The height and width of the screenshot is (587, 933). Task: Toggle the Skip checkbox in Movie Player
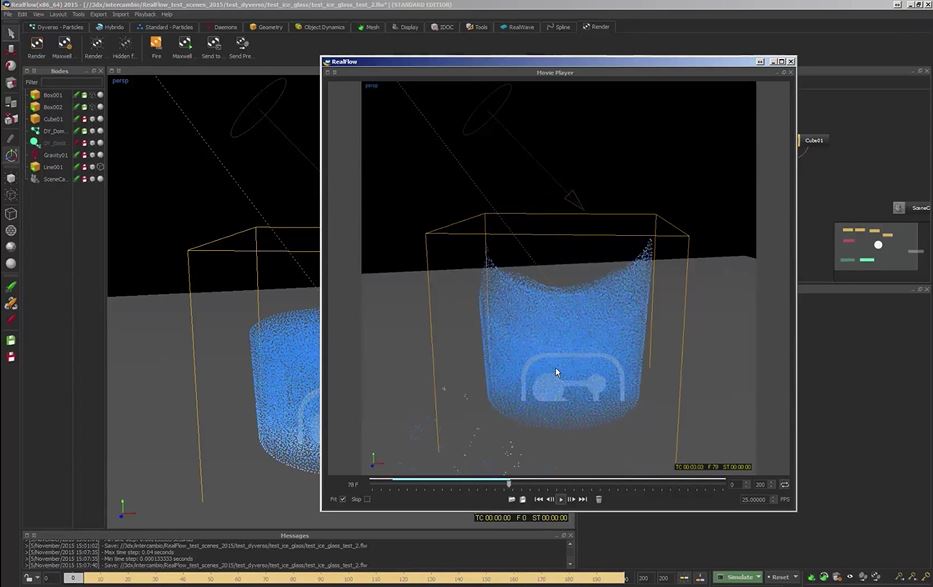[x=367, y=499]
